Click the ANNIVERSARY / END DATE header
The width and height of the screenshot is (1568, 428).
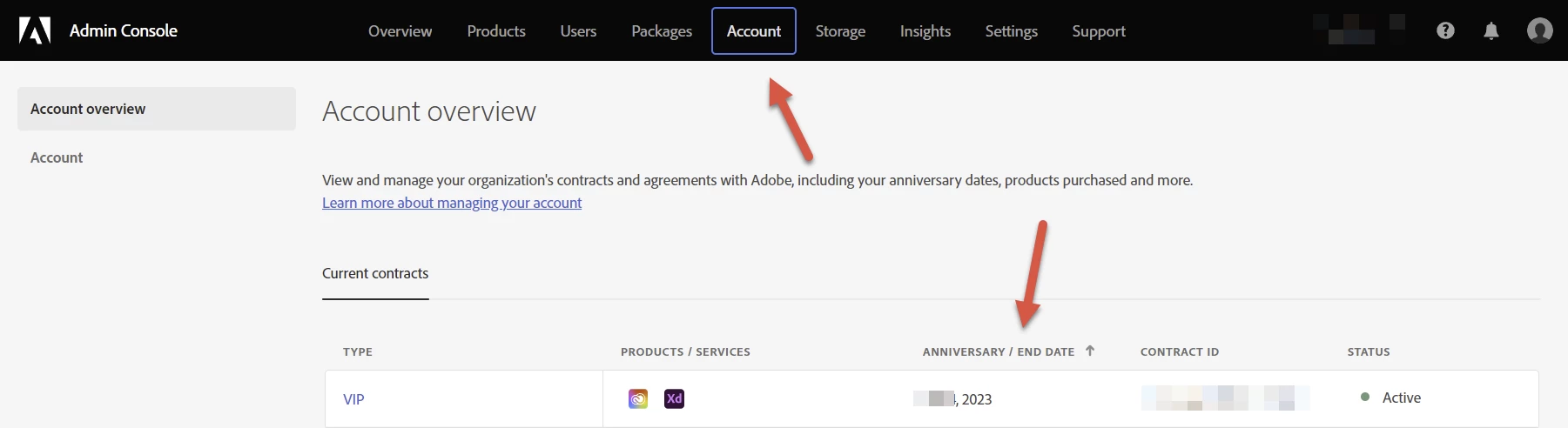(x=999, y=351)
